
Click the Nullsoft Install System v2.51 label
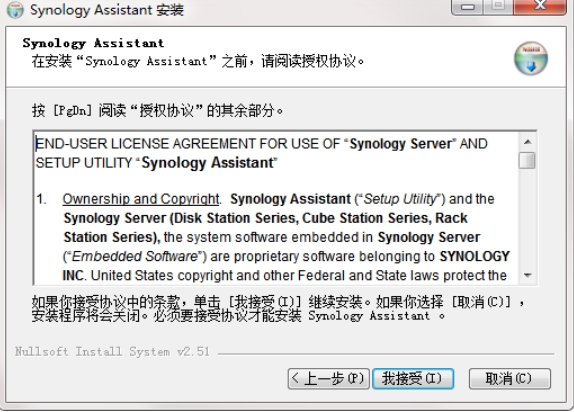tap(112, 352)
